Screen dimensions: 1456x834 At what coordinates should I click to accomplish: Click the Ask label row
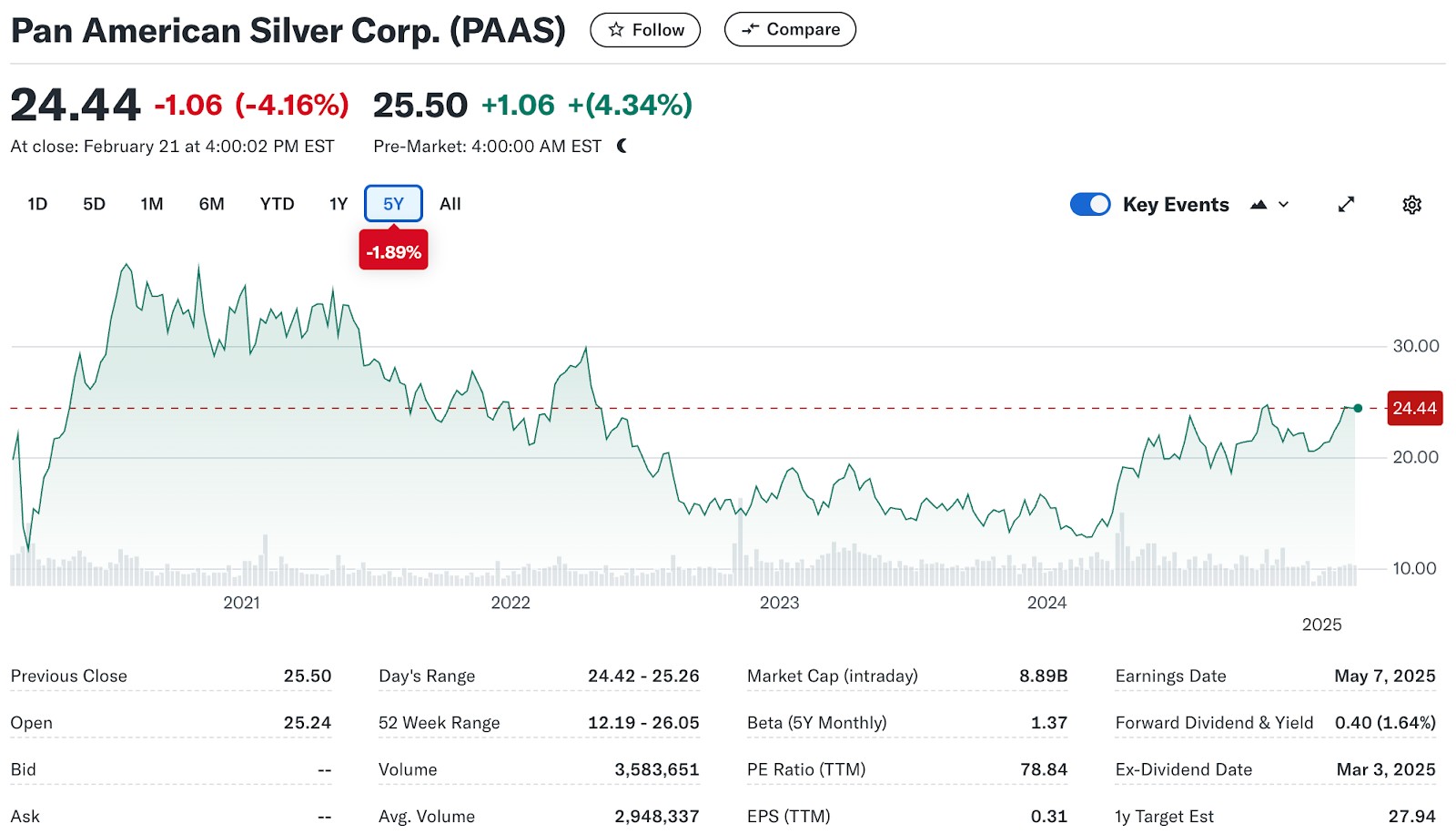171,816
